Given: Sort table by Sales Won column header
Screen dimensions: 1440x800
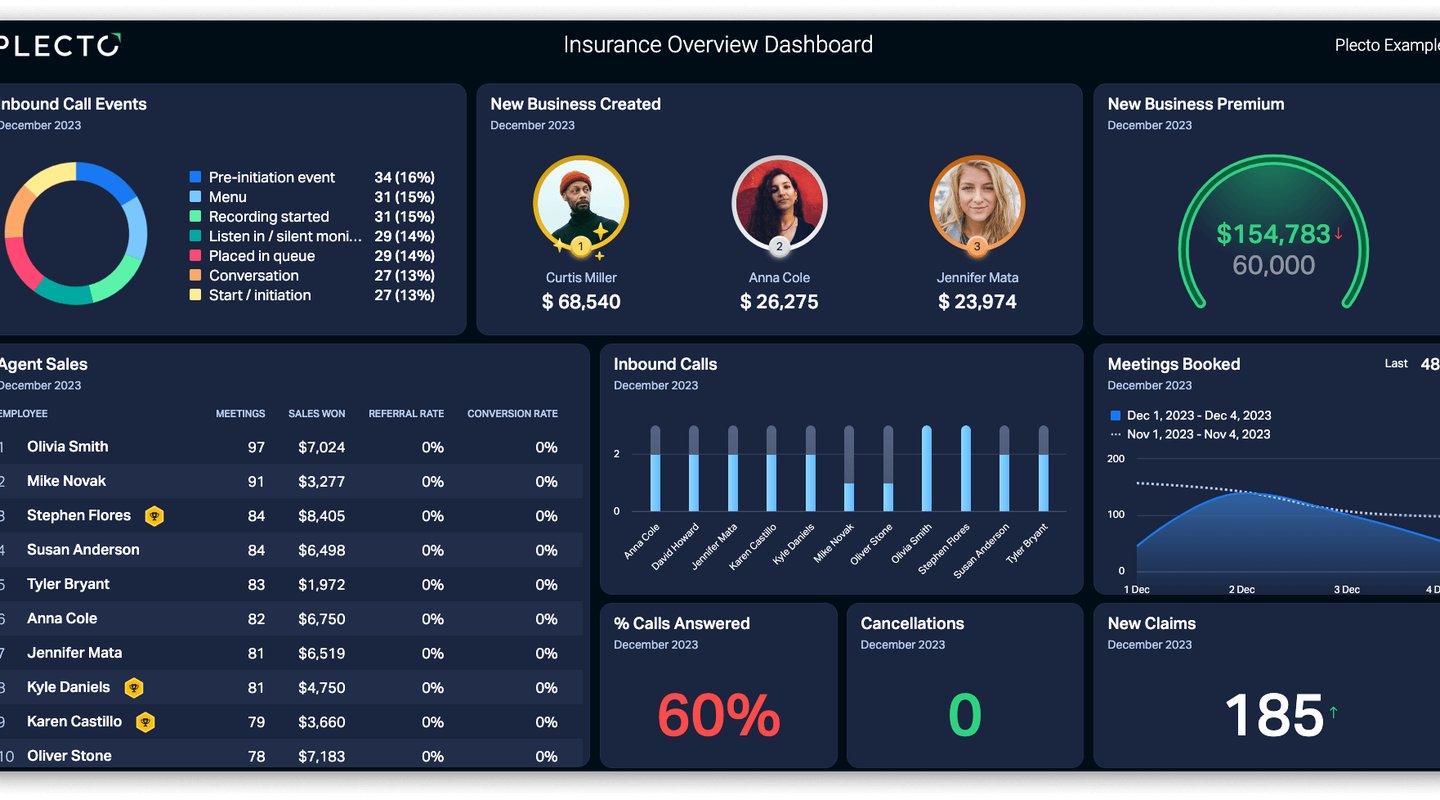Looking at the screenshot, I should (316, 414).
